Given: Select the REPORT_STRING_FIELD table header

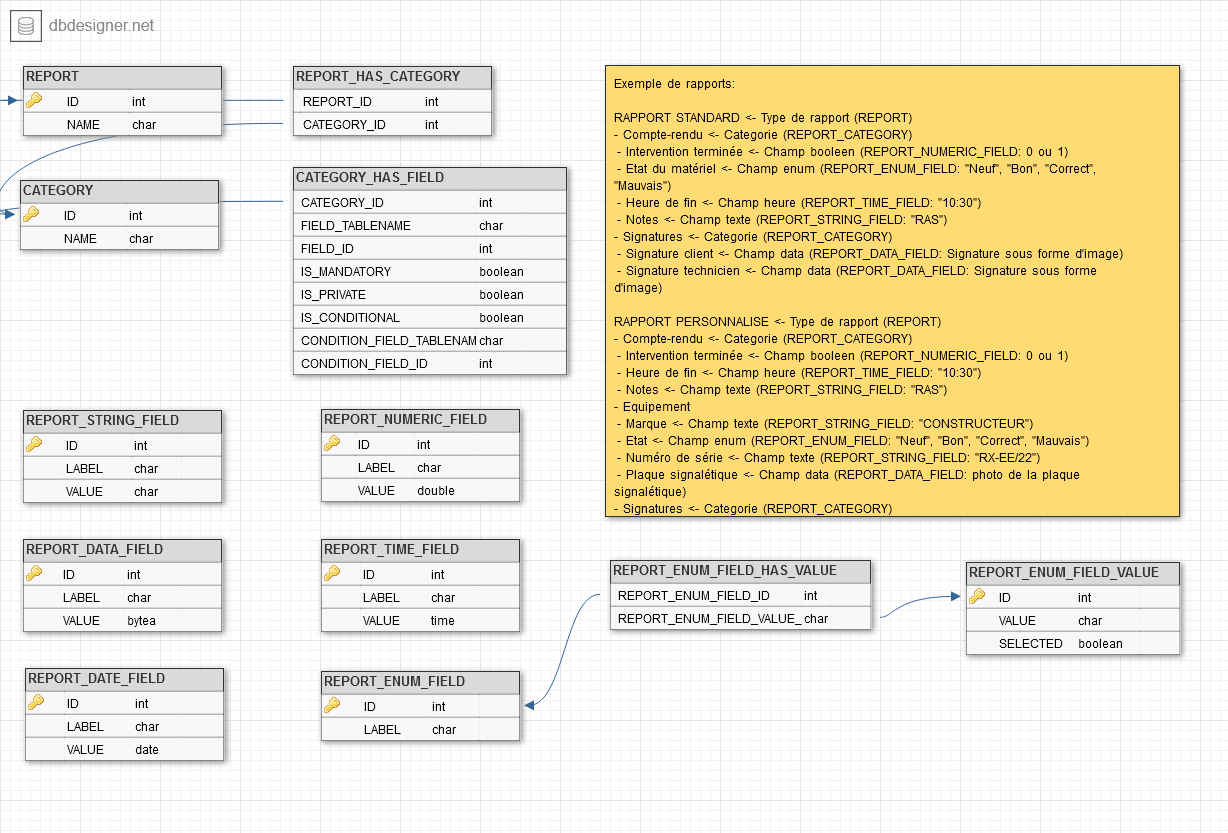Looking at the screenshot, I should pos(123,421).
